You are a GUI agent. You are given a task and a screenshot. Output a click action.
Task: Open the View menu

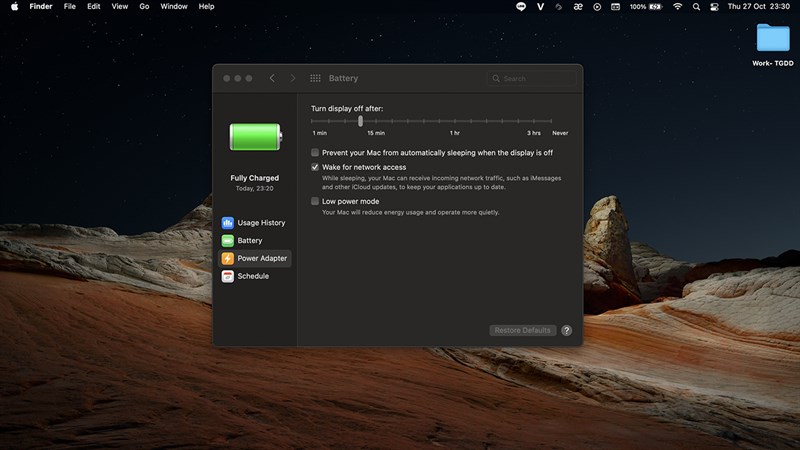[x=120, y=6]
